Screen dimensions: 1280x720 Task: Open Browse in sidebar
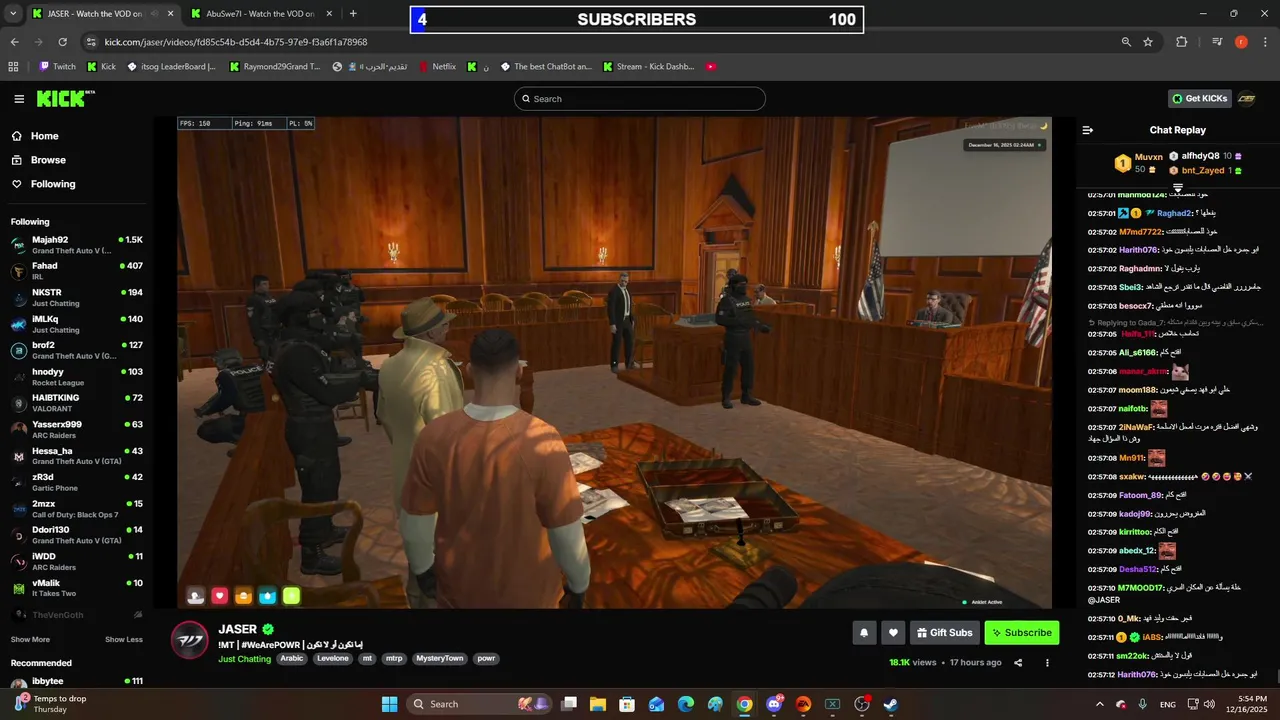click(x=48, y=160)
